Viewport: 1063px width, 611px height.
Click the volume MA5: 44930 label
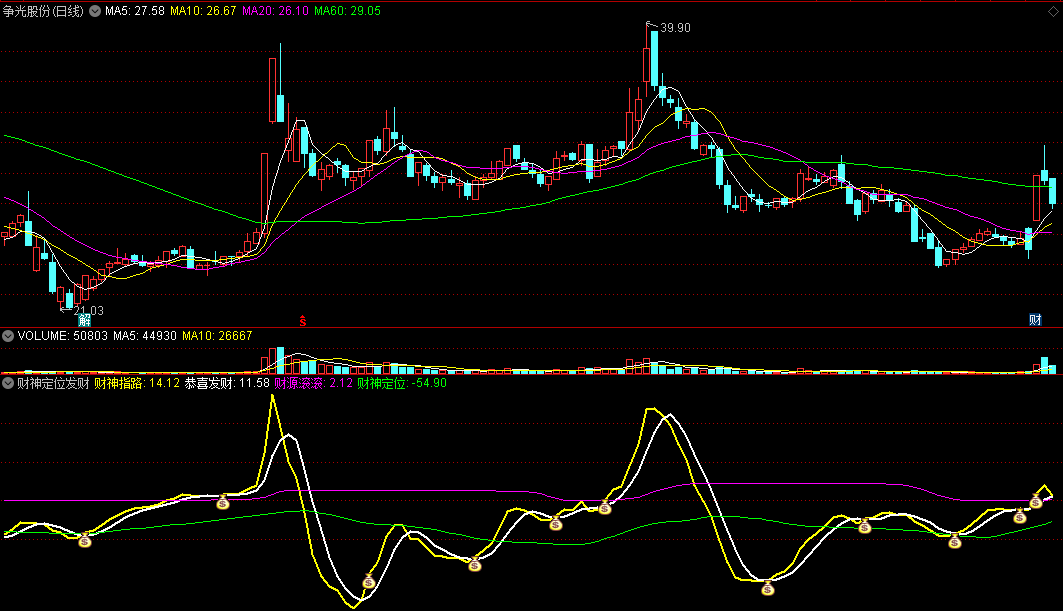pyautogui.click(x=145, y=336)
